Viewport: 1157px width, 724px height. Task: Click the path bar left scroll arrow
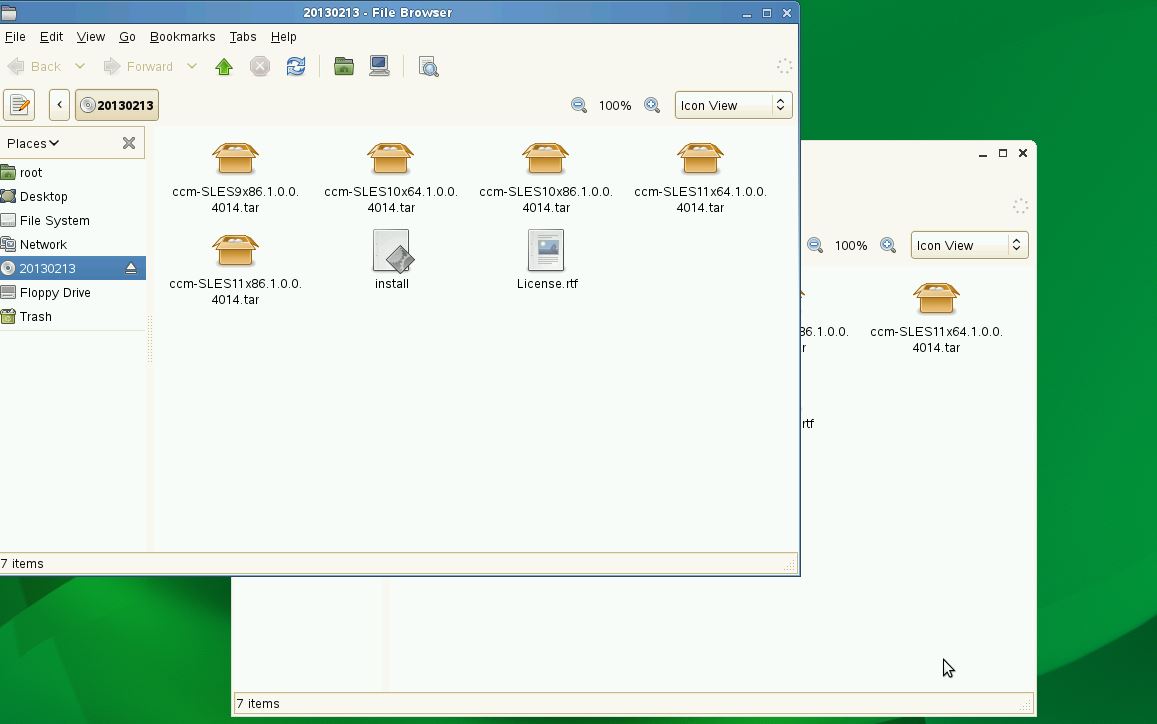pos(60,105)
